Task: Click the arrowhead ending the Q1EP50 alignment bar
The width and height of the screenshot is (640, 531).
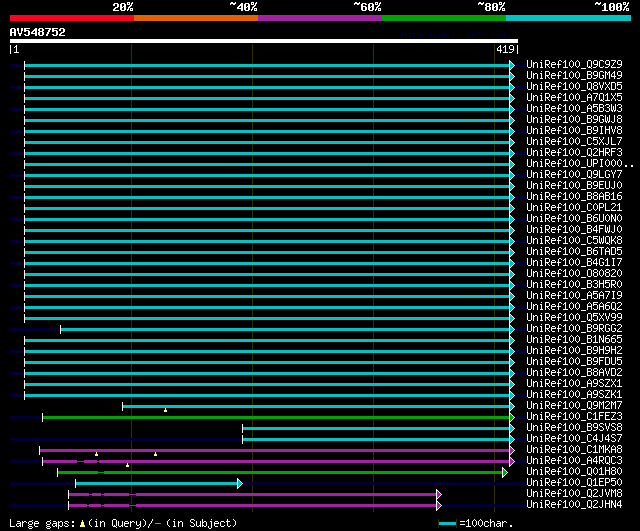Action: (x=240, y=483)
